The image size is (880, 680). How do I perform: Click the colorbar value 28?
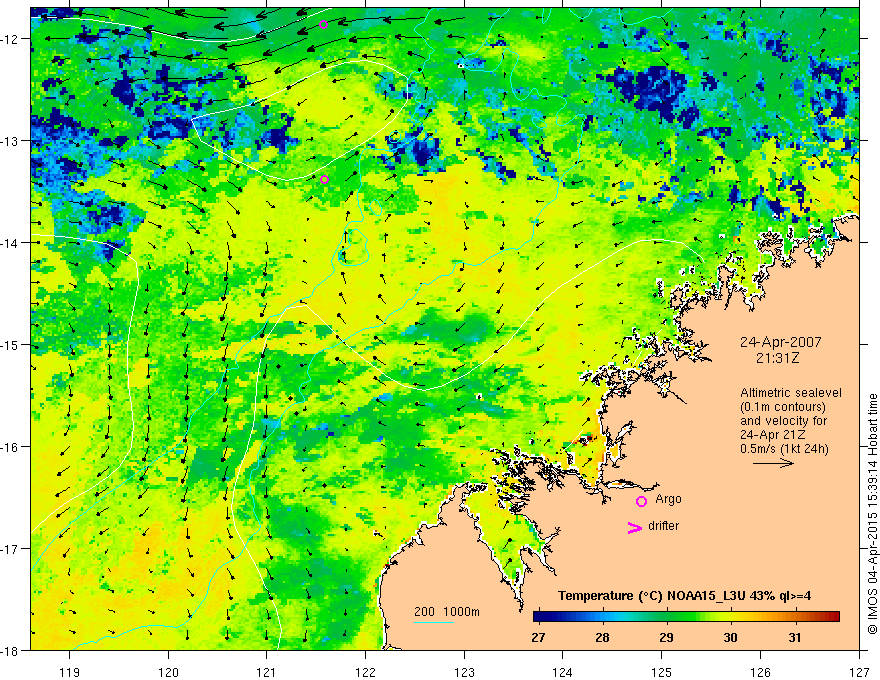click(602, 638)
